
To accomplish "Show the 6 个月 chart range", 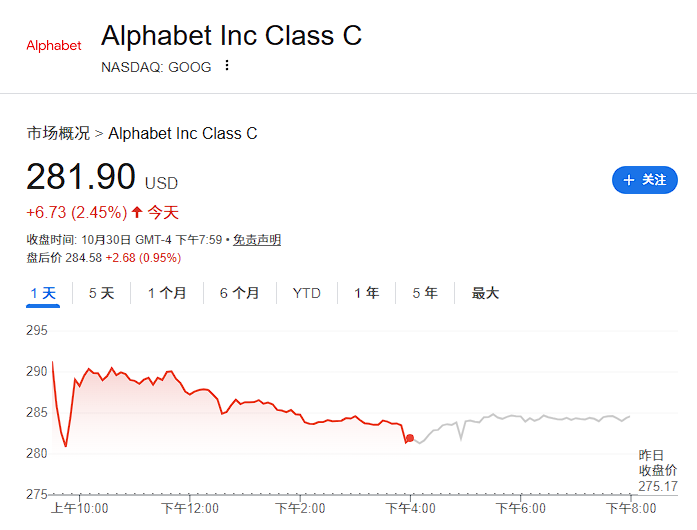I will (239, 293).
